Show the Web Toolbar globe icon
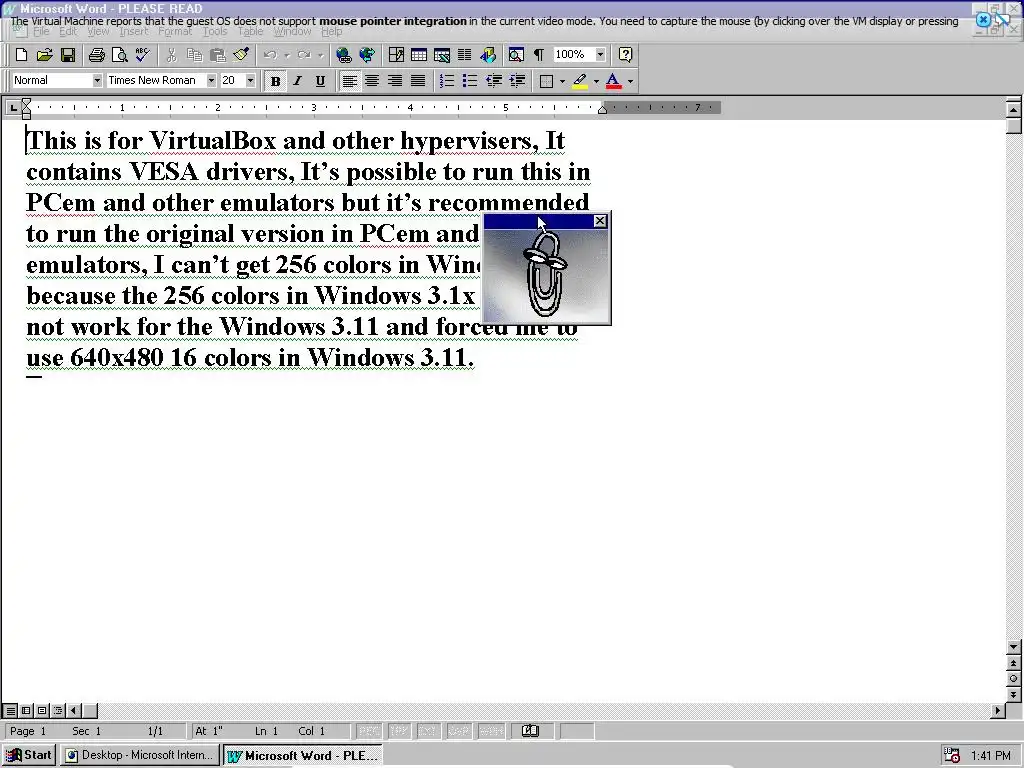This screenshot has height=768, width=1024. coord(367,55)
